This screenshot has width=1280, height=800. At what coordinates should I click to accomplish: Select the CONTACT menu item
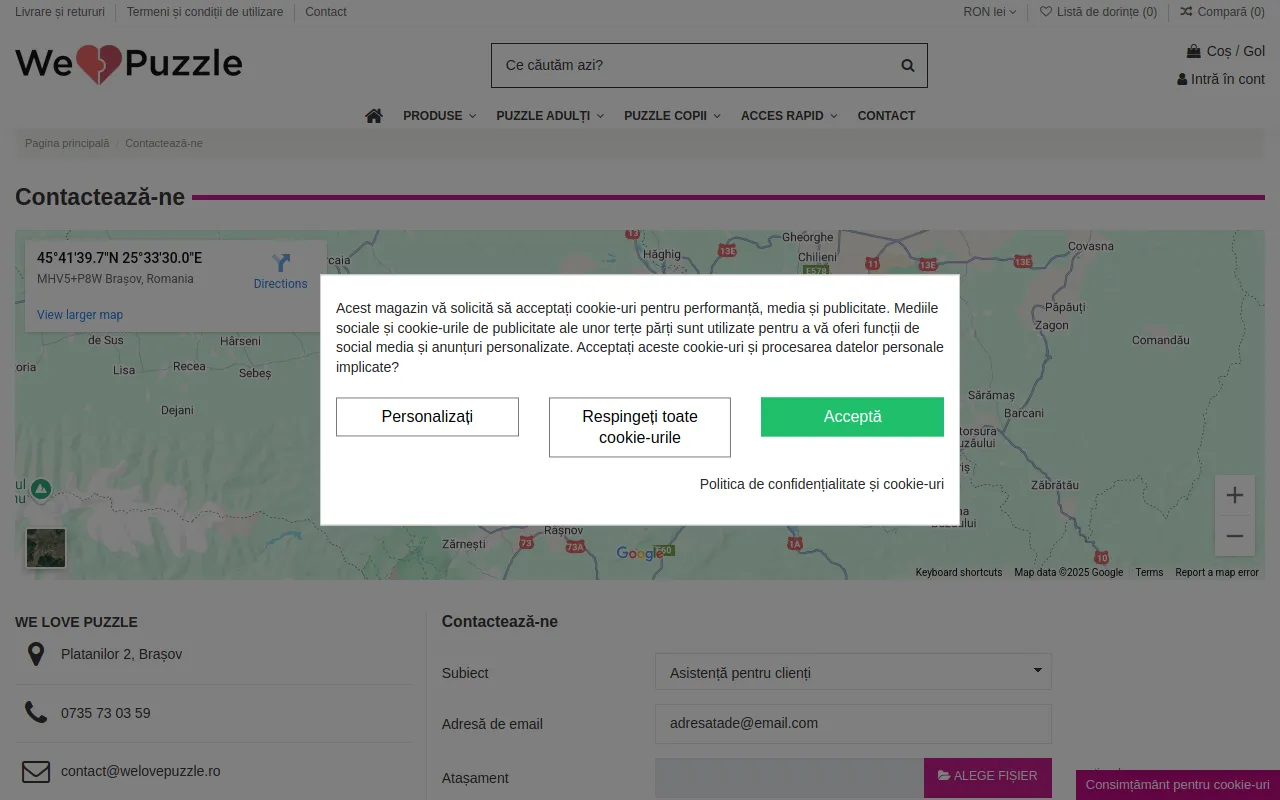coord(886,116)
